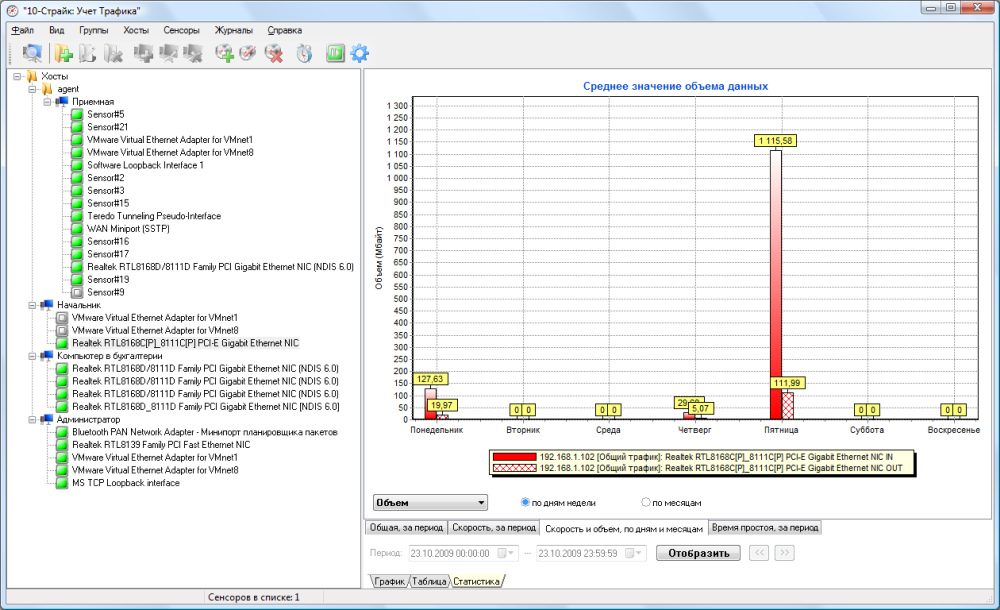Click the green icon beside Teredo Tunneling Pseudo-Interface
This screenshot has height=610, width=1000.
pyautogui.click(x=77, y=216)
